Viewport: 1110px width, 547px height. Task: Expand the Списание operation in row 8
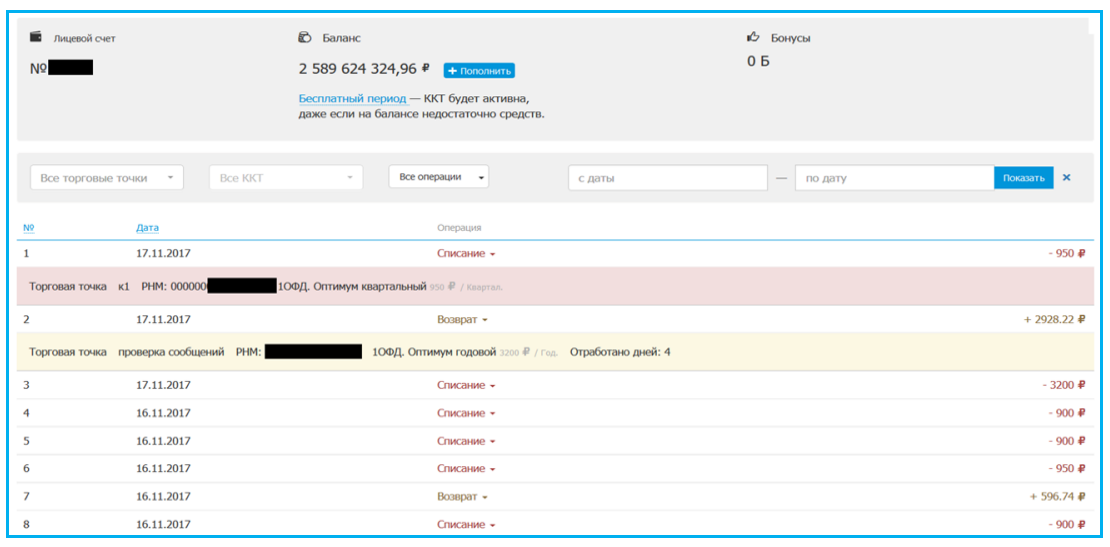click(x=465, y=525)
